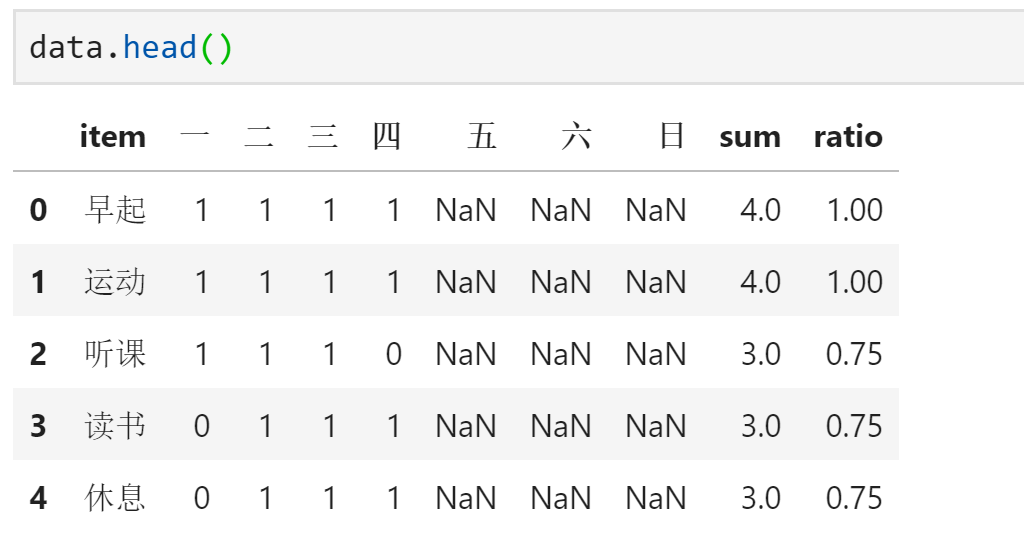Click the 五 column header
The image size is (1024, 550).
482,137
